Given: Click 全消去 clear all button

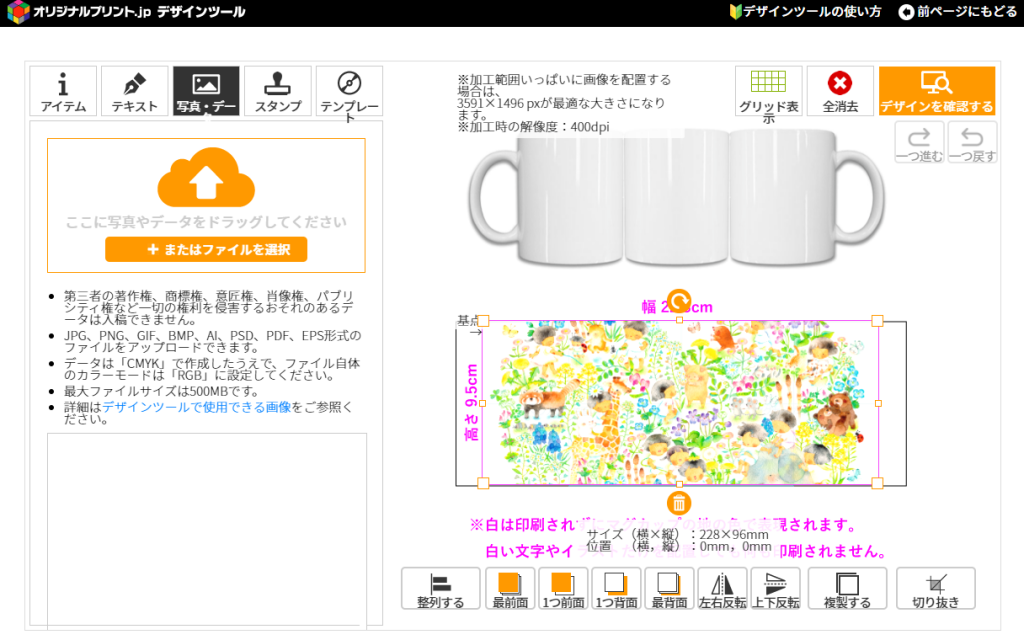Looking at the screenshot, I should point(840,91).
